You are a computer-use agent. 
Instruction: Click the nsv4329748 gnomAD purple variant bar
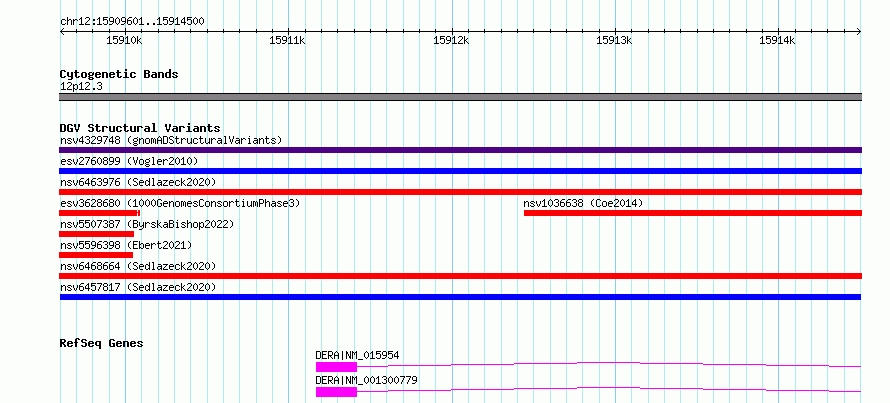pyautogui.click(x=460, y=150)
